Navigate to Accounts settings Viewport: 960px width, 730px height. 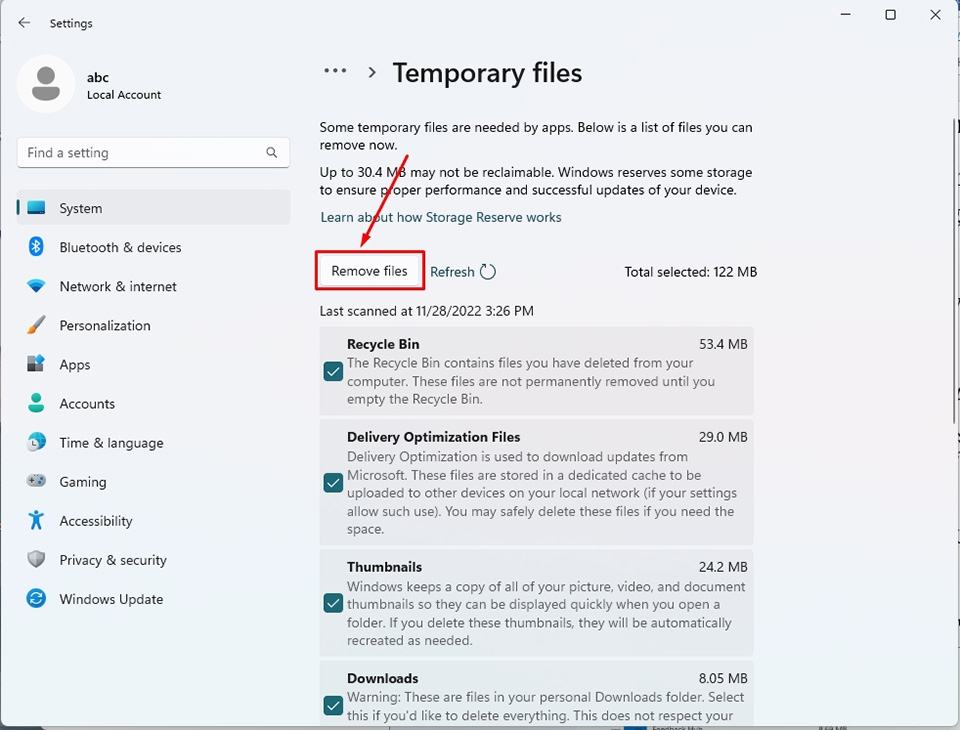pyautogui.click(x=153, y=404)
